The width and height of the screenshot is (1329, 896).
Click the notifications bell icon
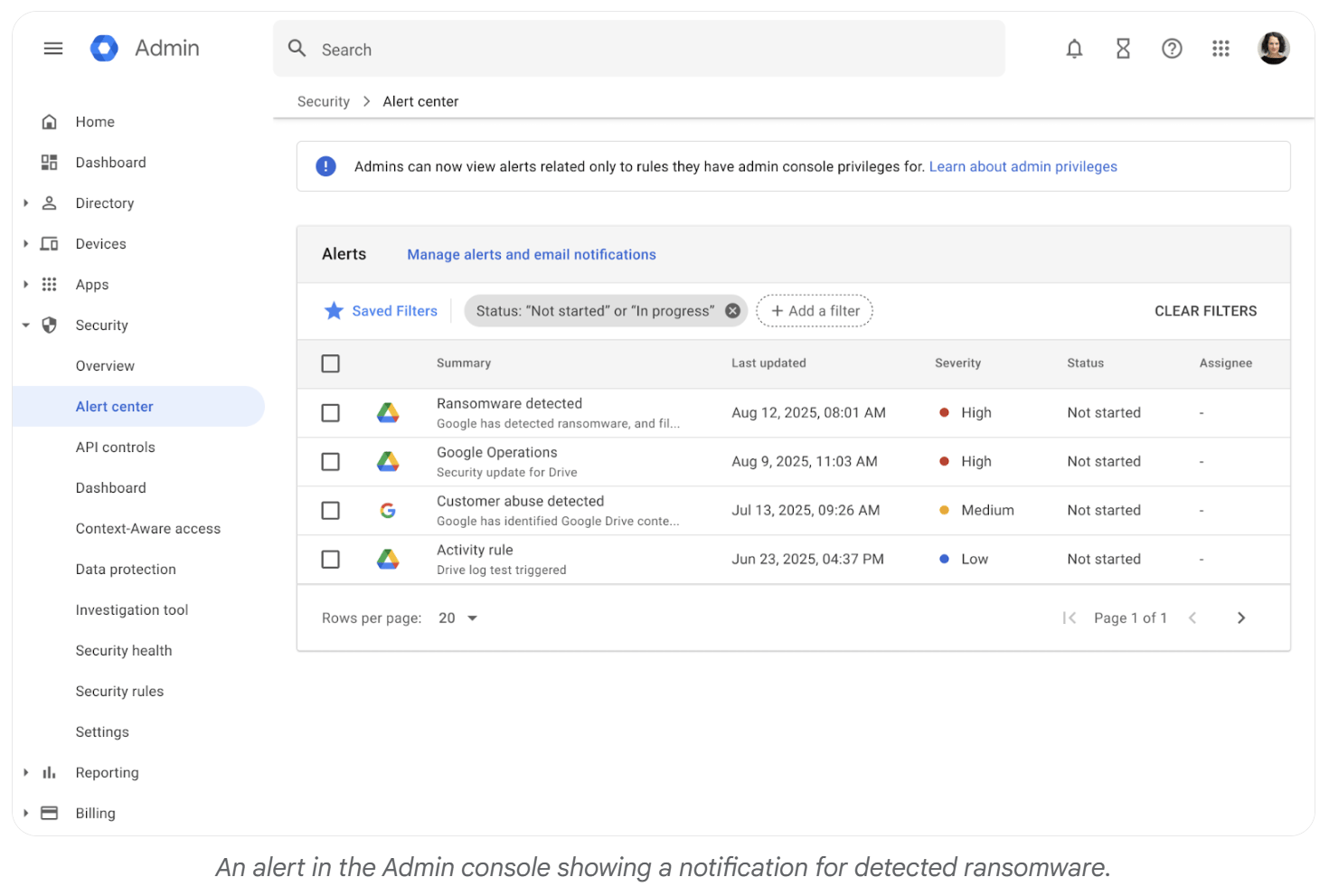tap(1074, 49)
